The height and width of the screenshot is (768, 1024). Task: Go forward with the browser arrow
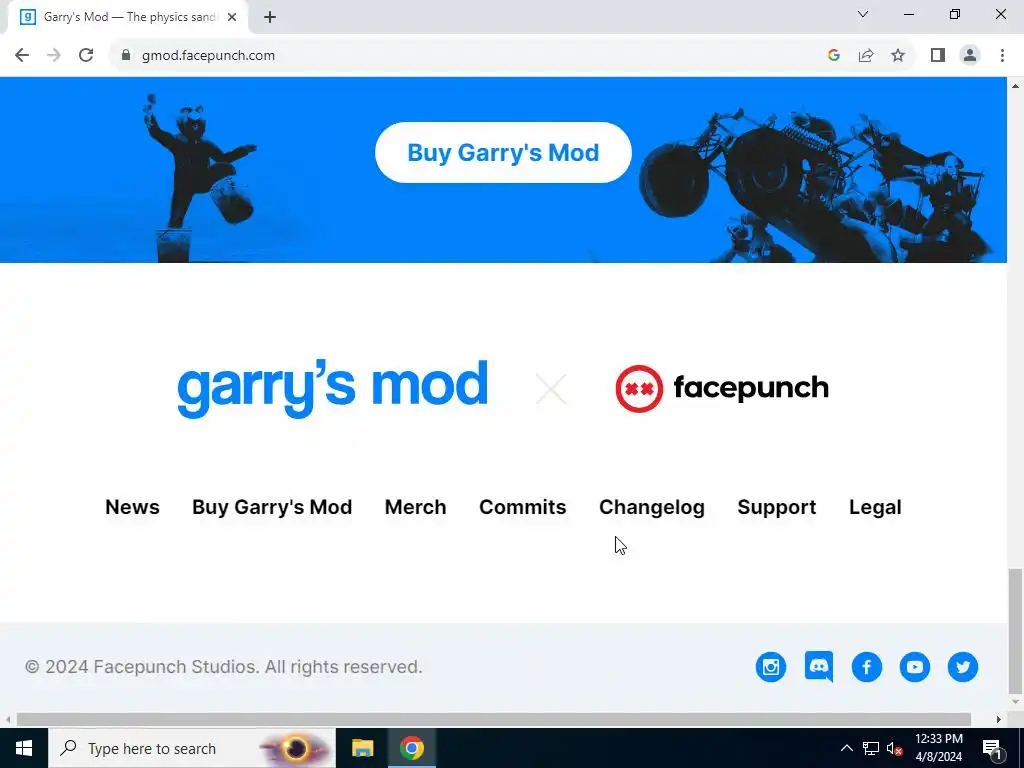54,56
